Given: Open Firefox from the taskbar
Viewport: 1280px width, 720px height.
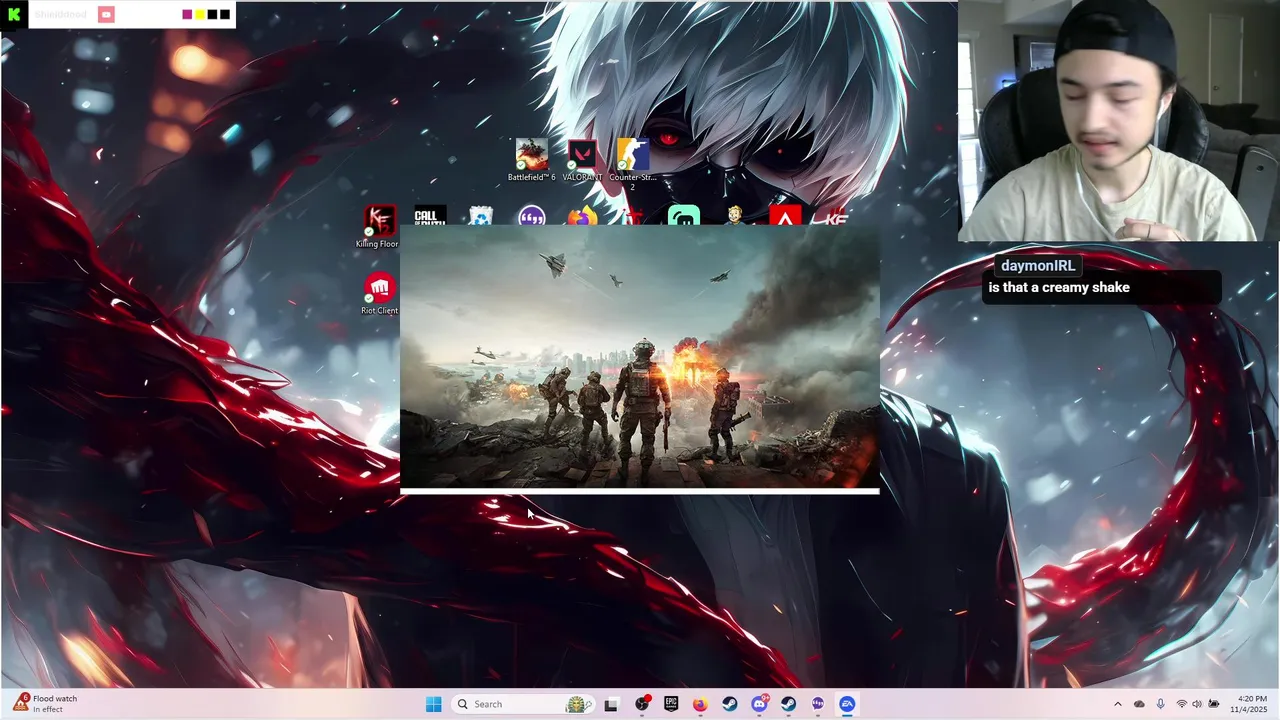Looking at the screenshot, I should [700, 704].
